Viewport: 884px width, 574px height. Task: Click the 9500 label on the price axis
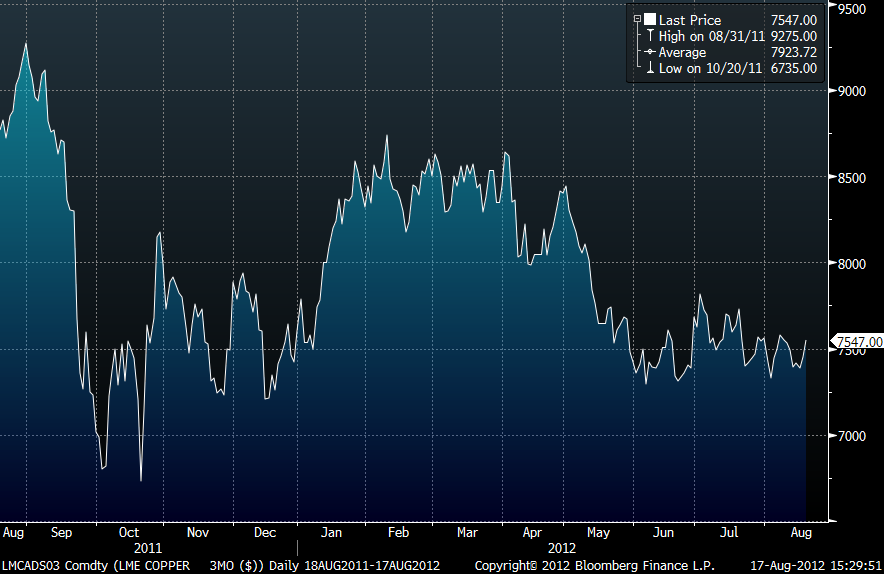click(x=851, y=8)
